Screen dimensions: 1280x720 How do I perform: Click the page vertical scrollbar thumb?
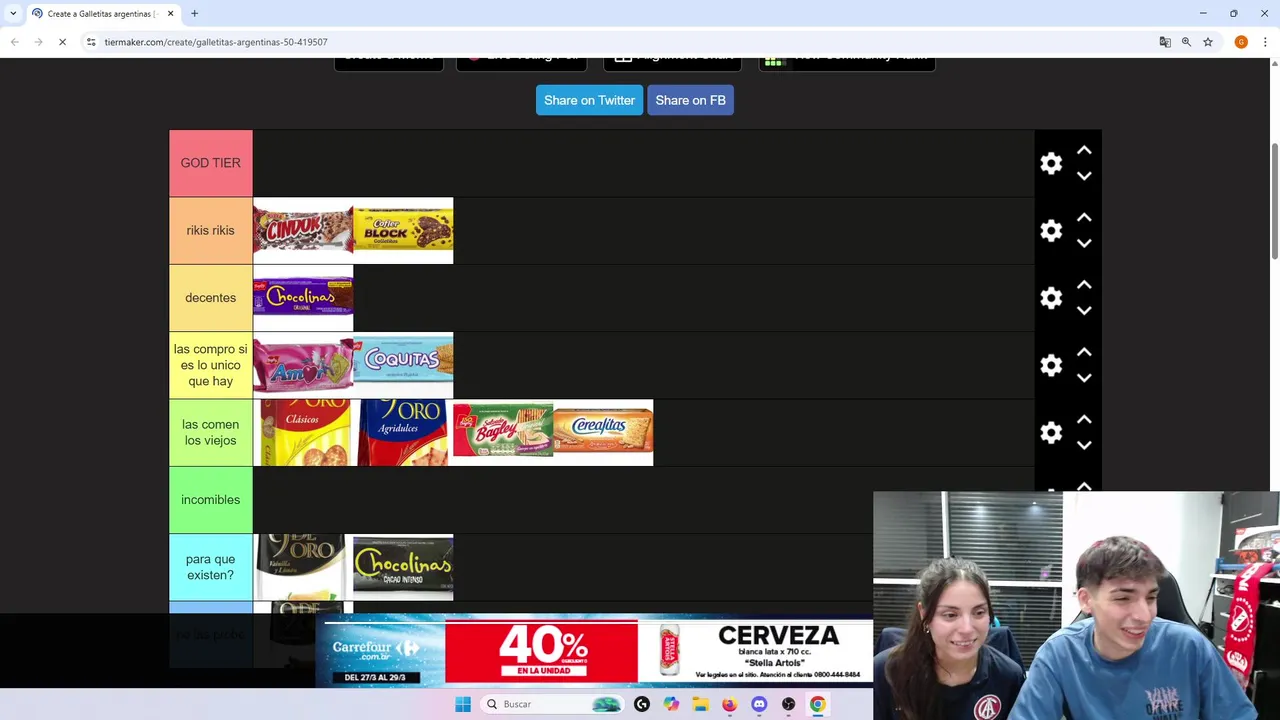pos(1274,200)
